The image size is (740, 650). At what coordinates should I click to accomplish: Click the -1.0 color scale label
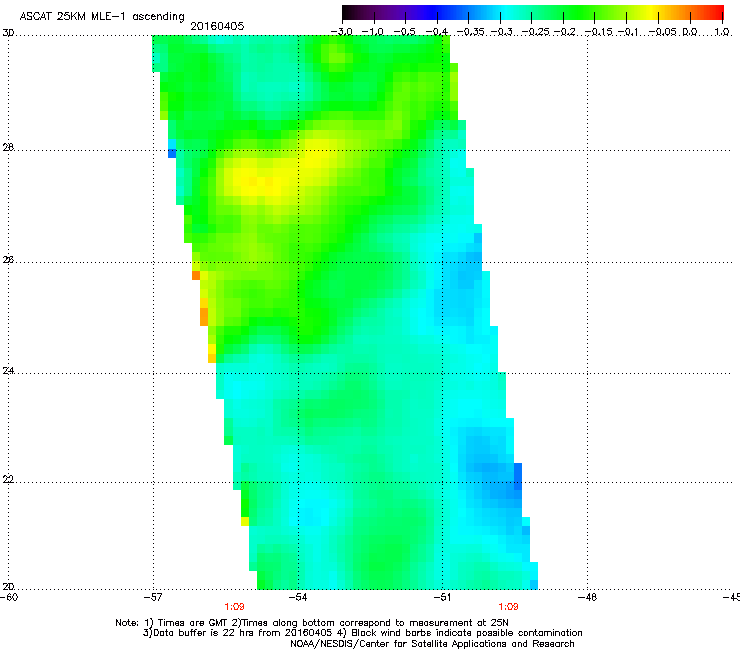point(372,32)
